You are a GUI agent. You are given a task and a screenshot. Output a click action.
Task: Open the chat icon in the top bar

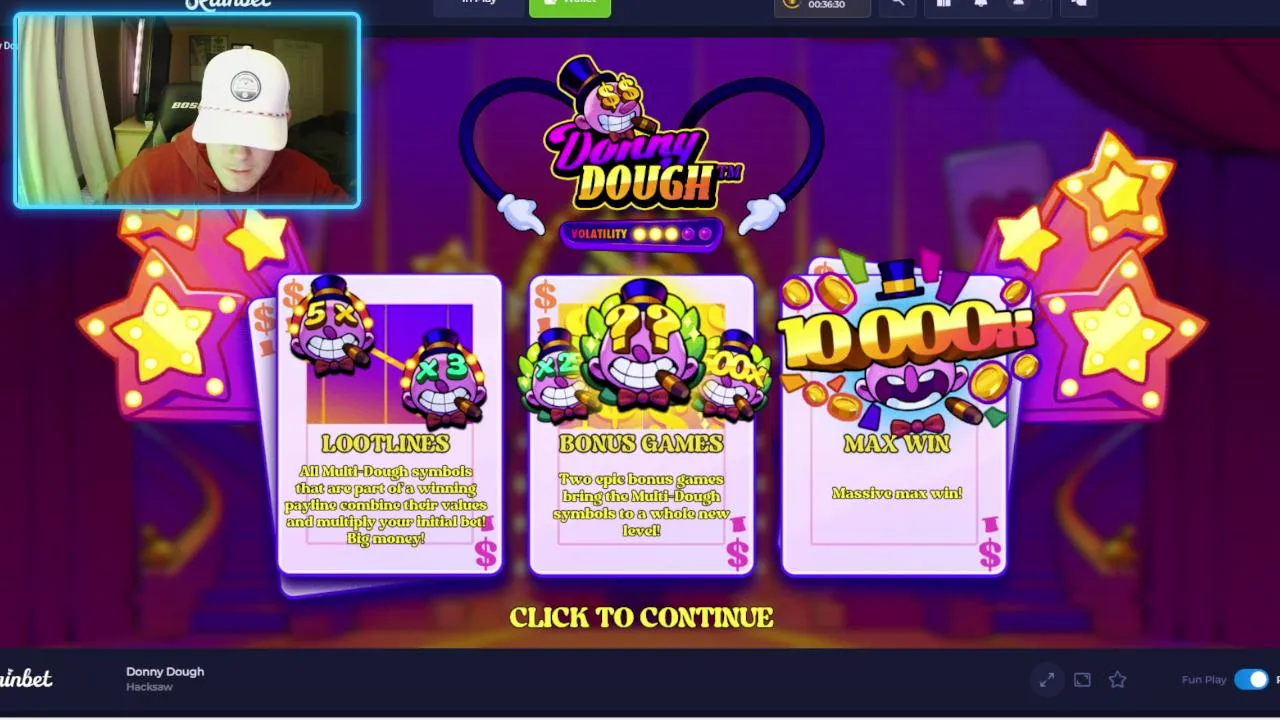pos(1078,5)
